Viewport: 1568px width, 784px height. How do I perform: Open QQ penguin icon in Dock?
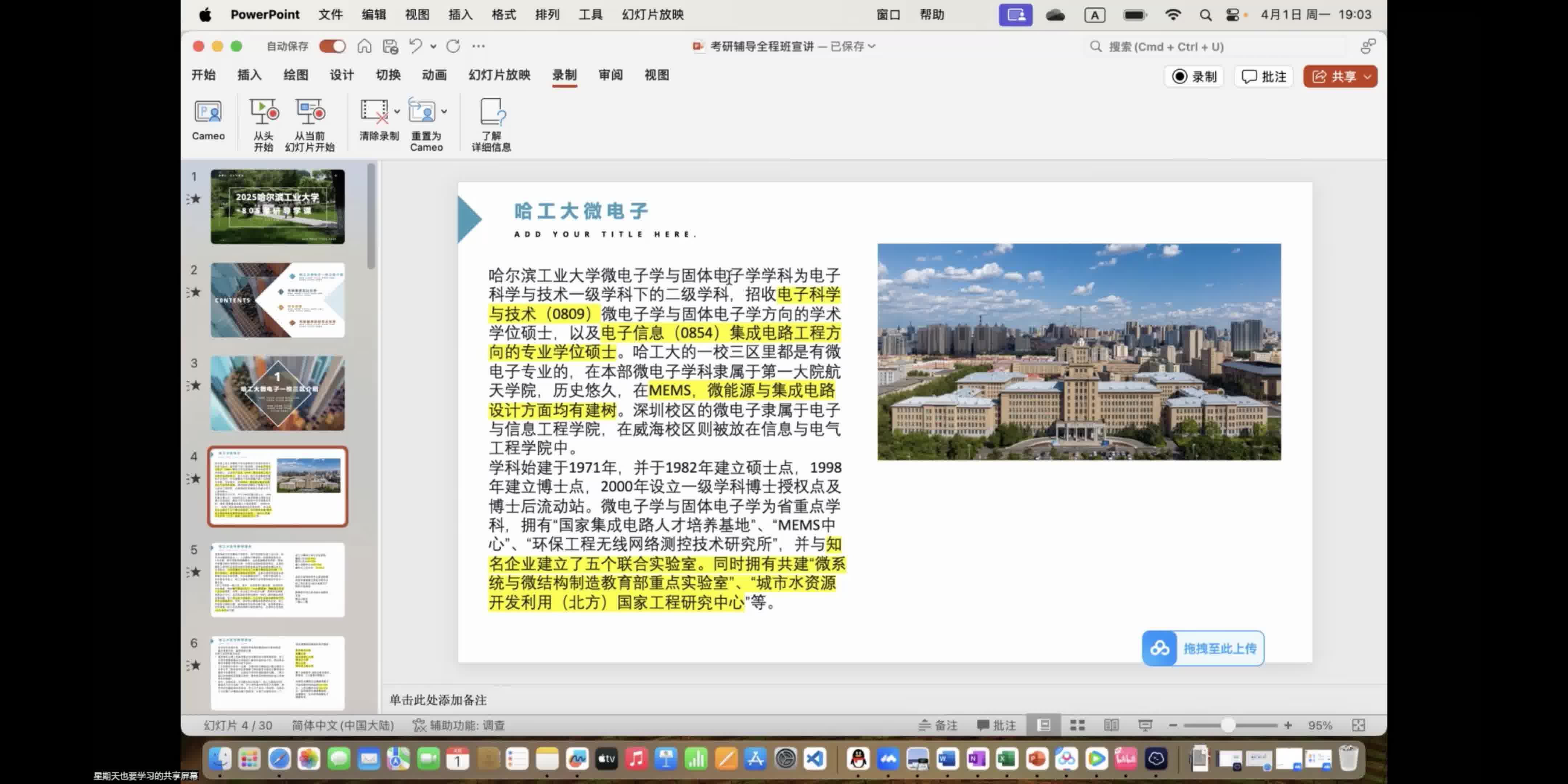(858, 759)
